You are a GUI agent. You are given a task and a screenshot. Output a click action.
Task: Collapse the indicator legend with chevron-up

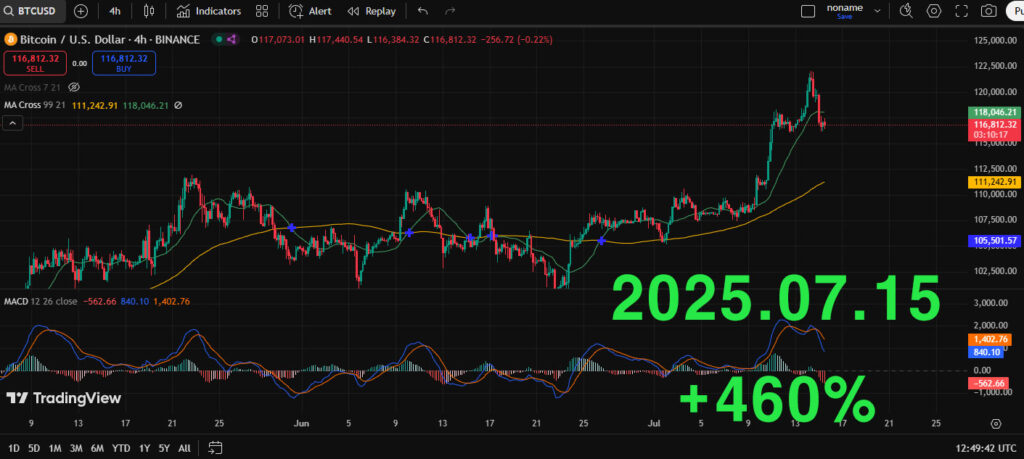click(13, 123)
